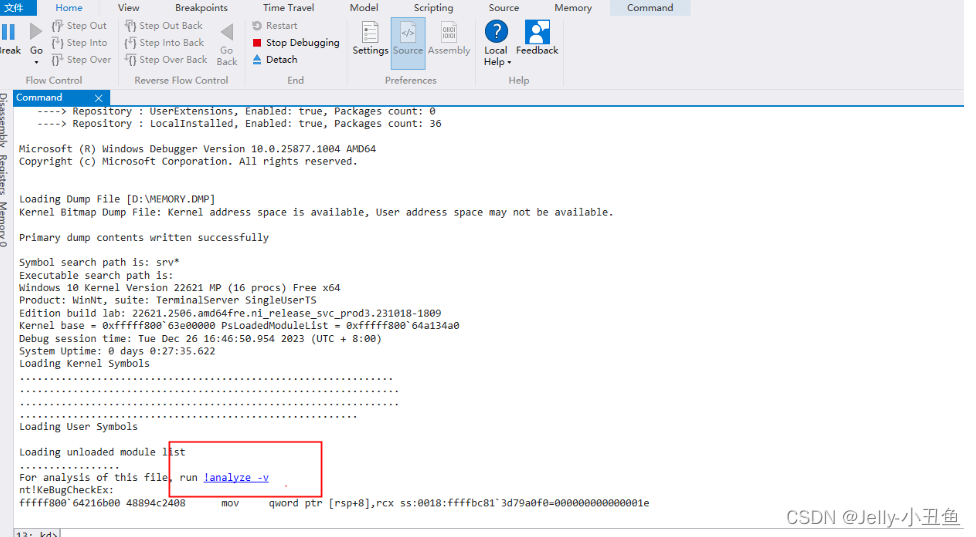Open Local Help question mark icon
This screenshot has width=976, height=537.
click(x=496, y=31)
